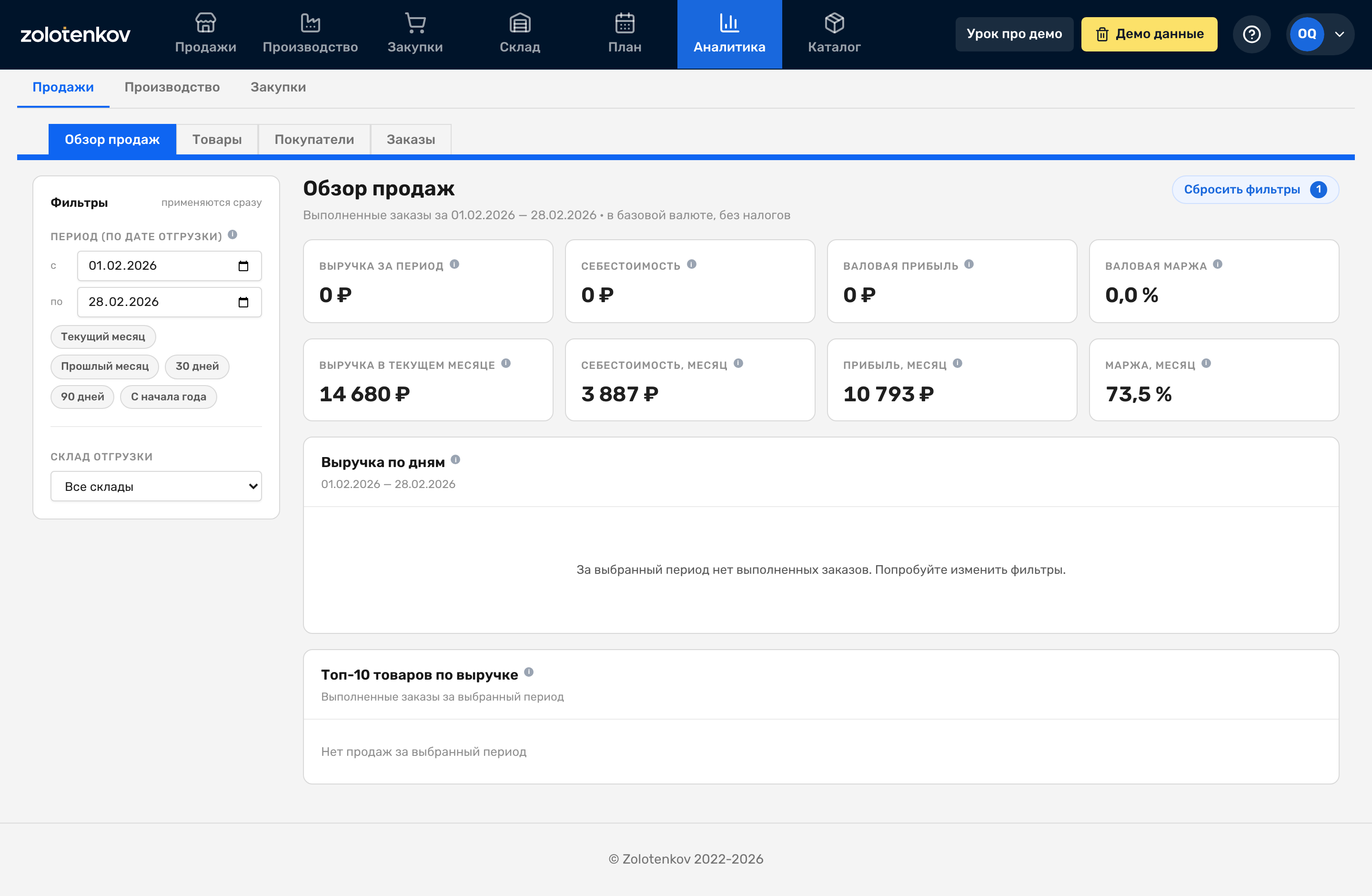Click the 3 887 ₽ cost value

[620, 394]
